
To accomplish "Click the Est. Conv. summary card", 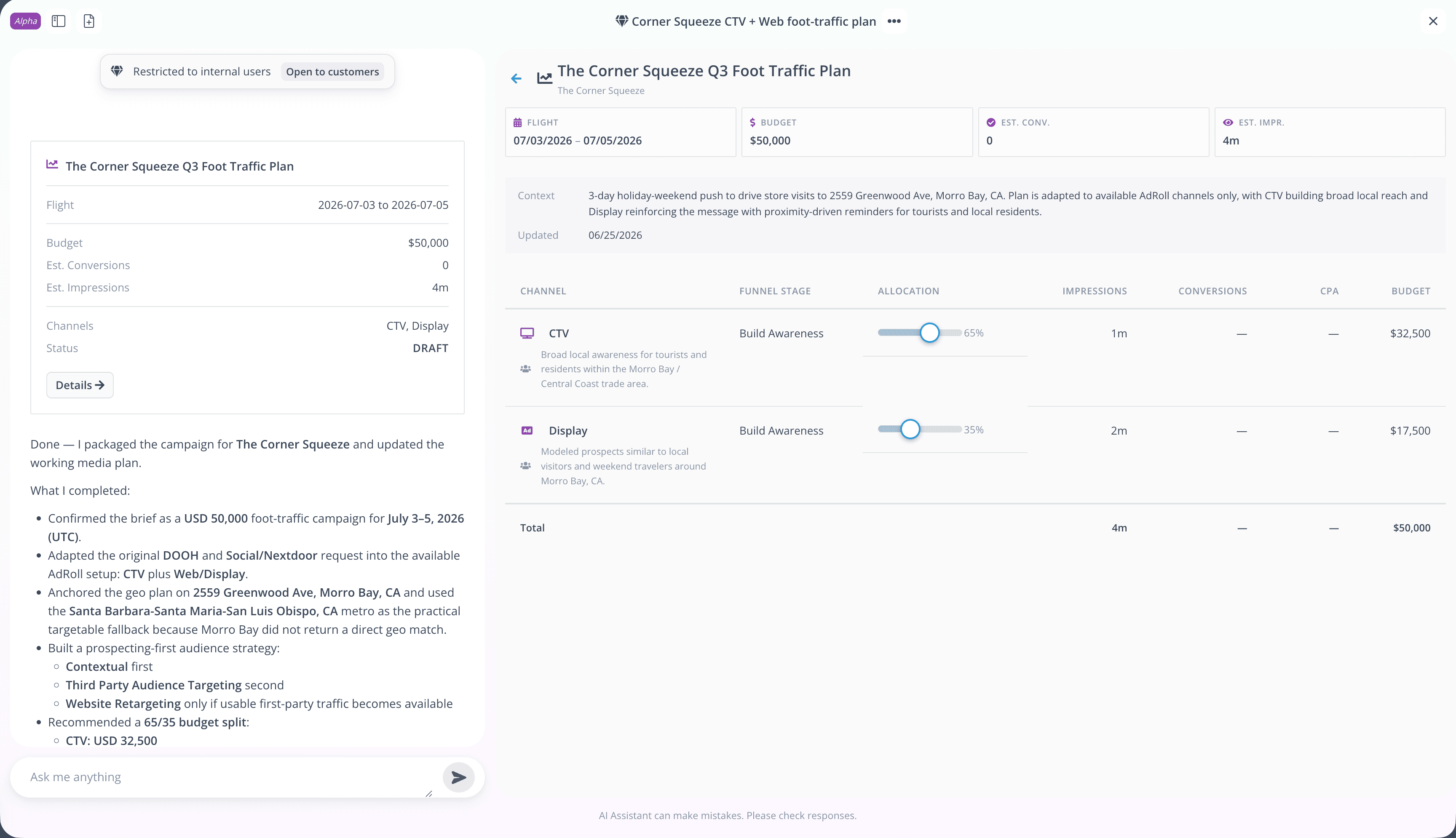I will click(x=1094, y=132).
